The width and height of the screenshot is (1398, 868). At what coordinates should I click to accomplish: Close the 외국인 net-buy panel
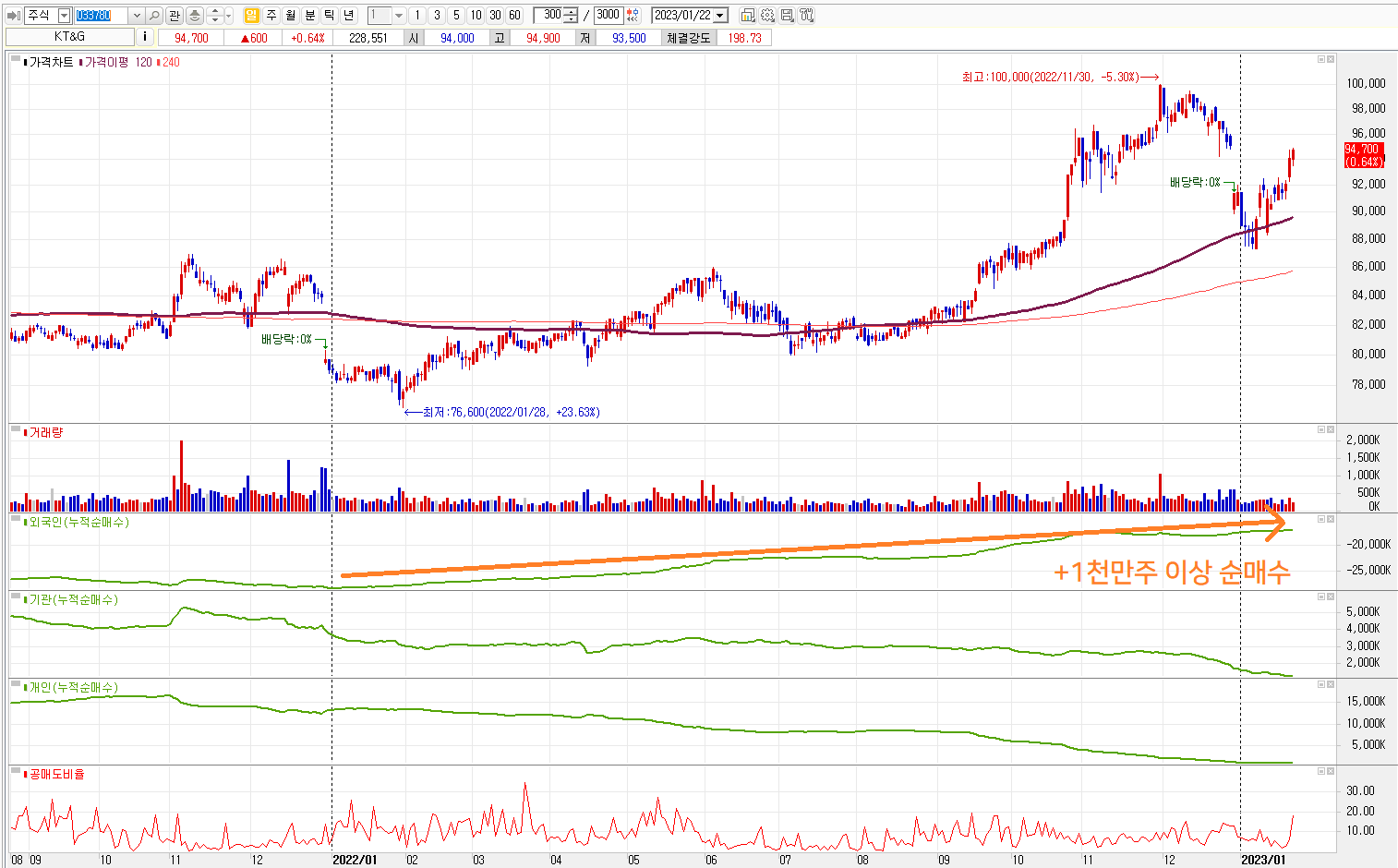(1331, 519)
